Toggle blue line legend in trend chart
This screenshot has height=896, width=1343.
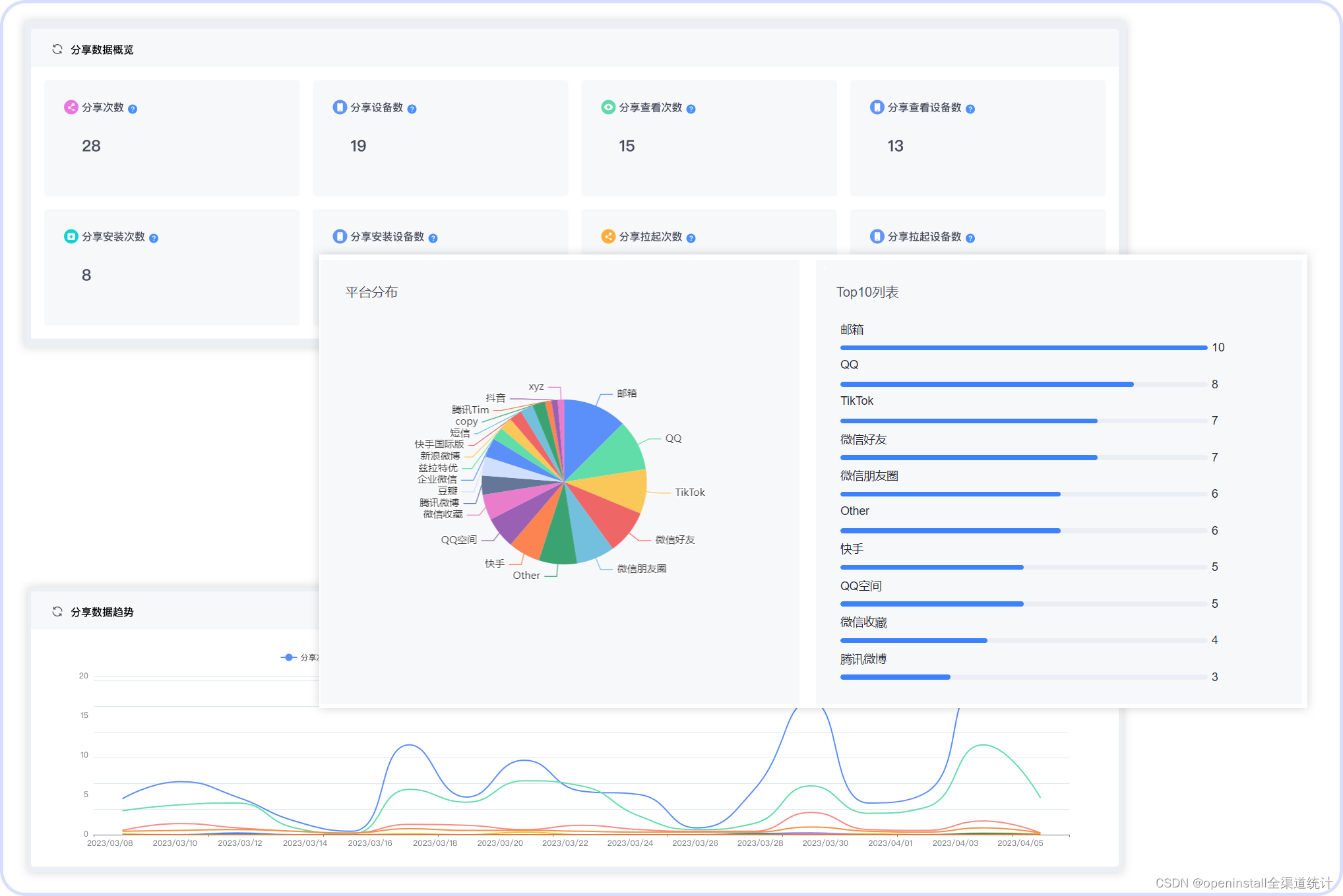pos(289,657)
